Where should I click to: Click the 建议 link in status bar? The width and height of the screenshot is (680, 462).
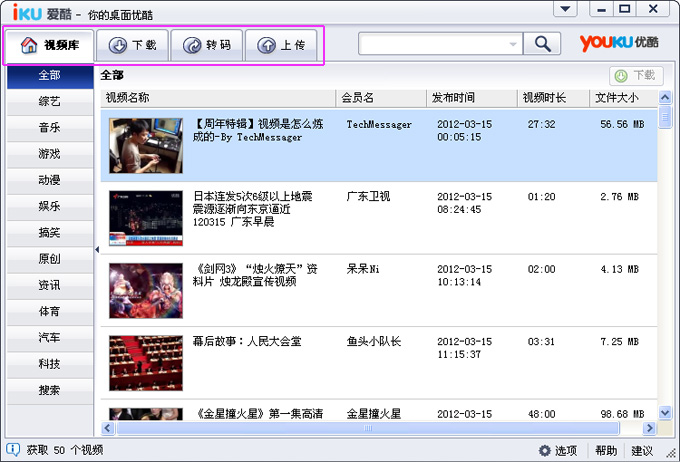pos(642,451)
